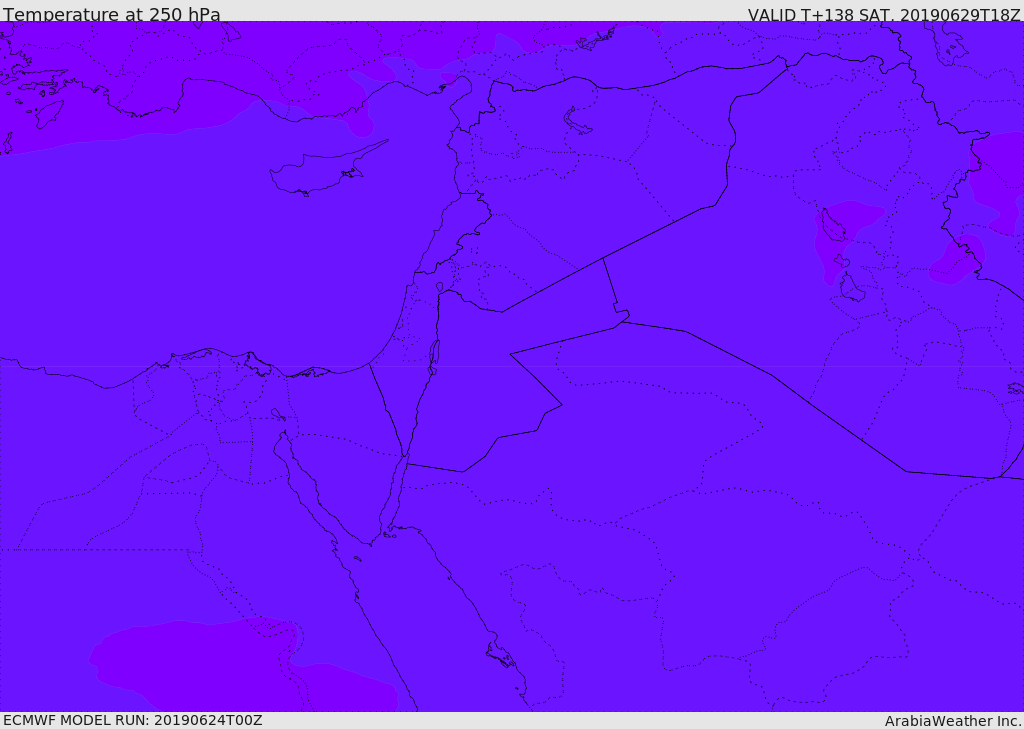Screen dimensions: 1024x729
Task: Click the 'Temperature at 250 hPa' title text
Action: [112, 14]
